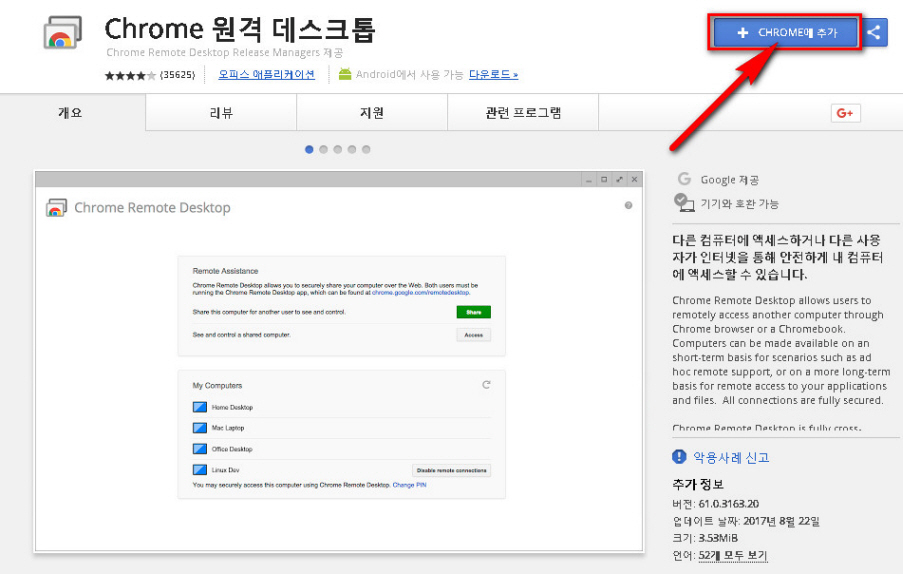Click the 기기와 호환 가능 text
903x574 pixels.
[739, 204]
